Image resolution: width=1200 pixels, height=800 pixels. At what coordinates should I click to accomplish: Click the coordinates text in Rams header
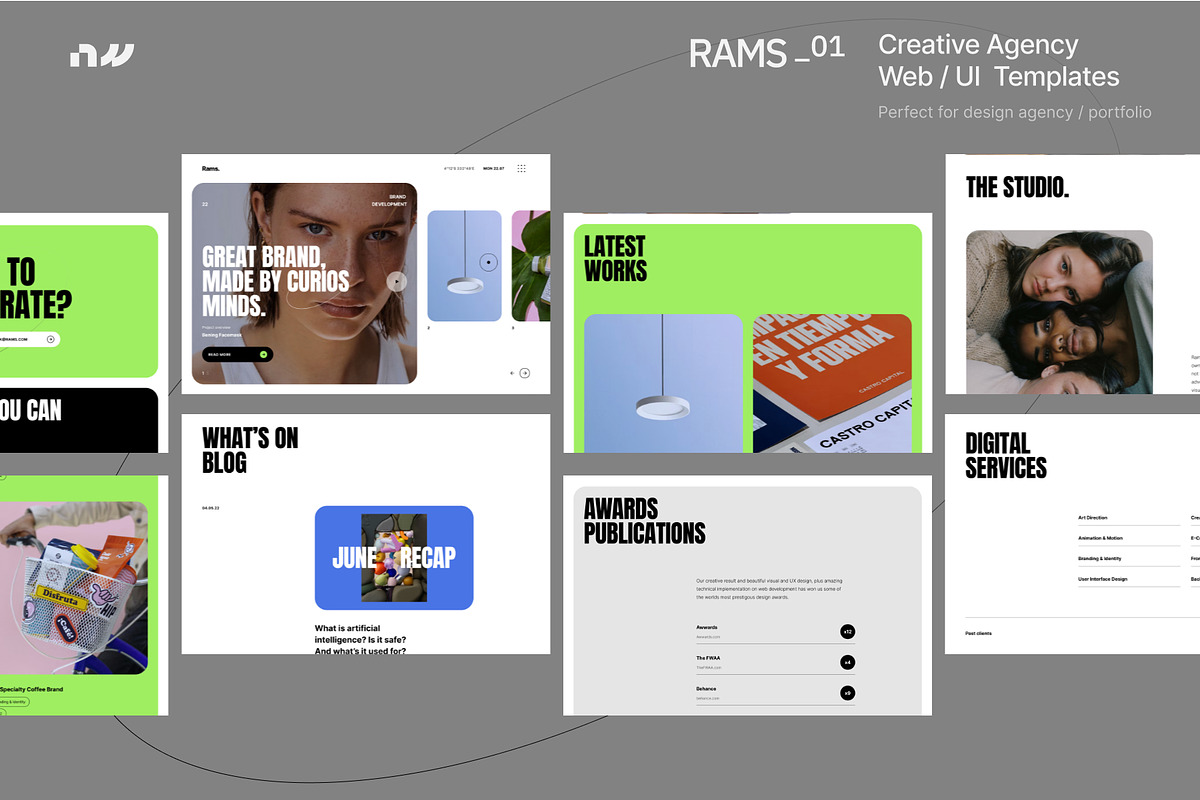459,168
